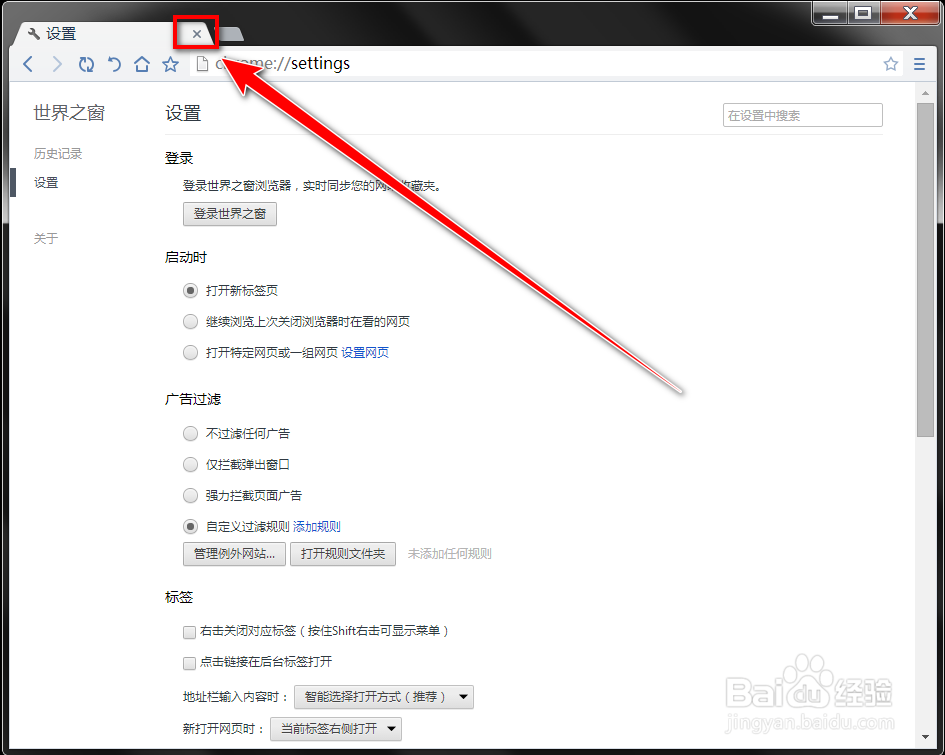Select 打开新标签页 startup option
Viewport: 945px width, 755px height.
click(x=190, y=290)
